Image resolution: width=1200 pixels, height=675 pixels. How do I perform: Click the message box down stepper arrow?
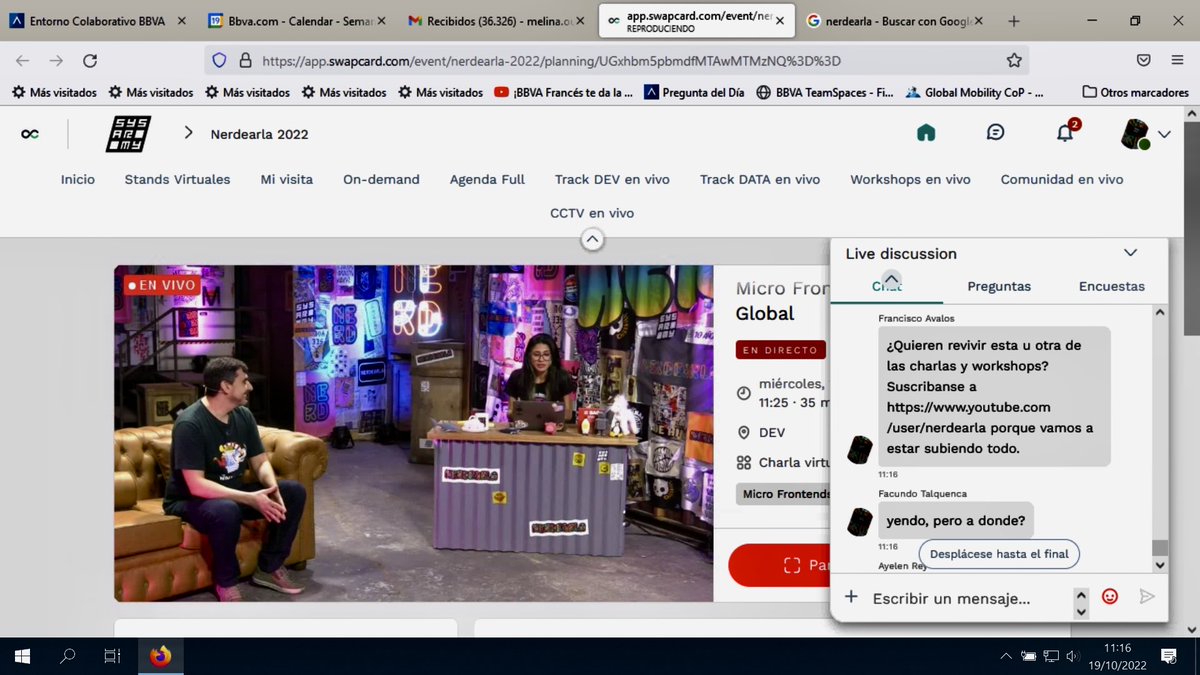point(1081,611)
